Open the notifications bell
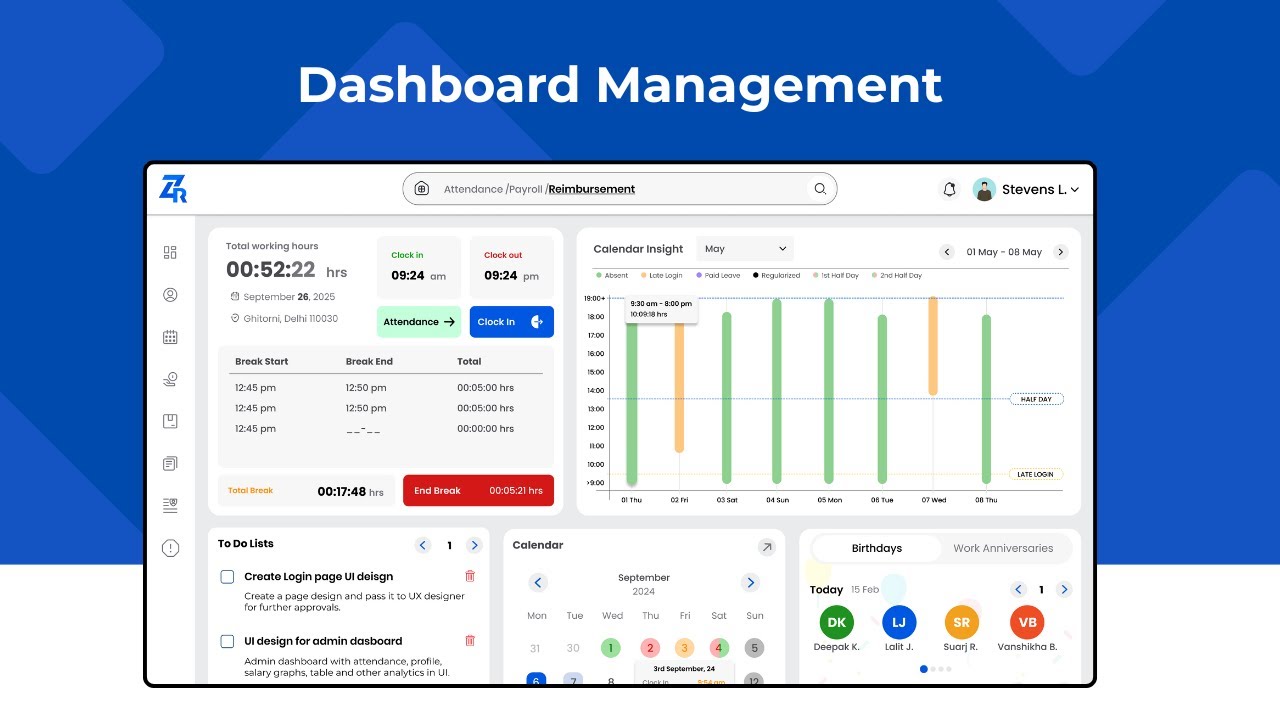The width and height of the screenshot is (1280, 720). tap(950, 189)
